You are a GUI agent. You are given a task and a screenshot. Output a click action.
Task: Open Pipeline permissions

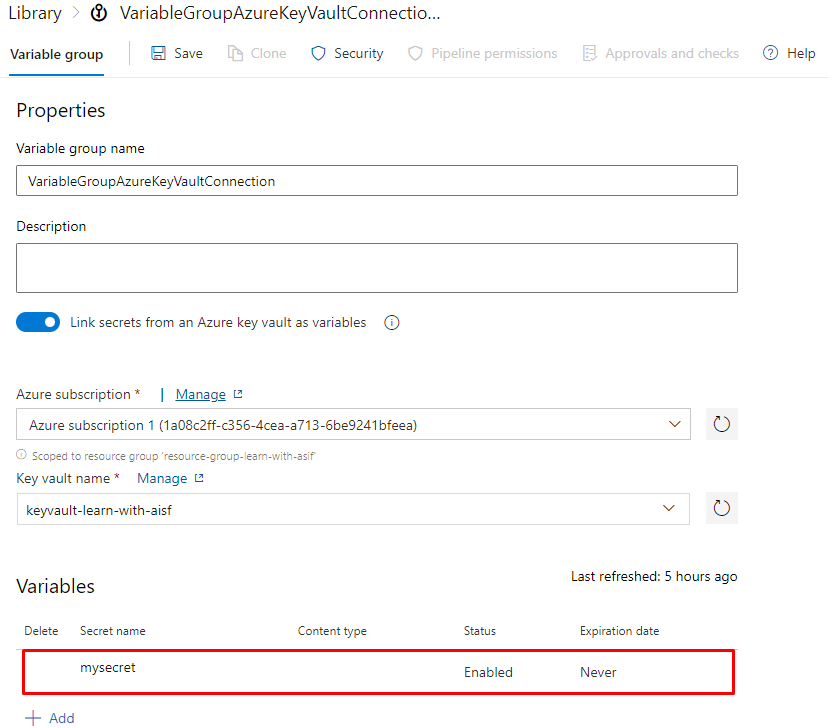(x=483, y=53)
